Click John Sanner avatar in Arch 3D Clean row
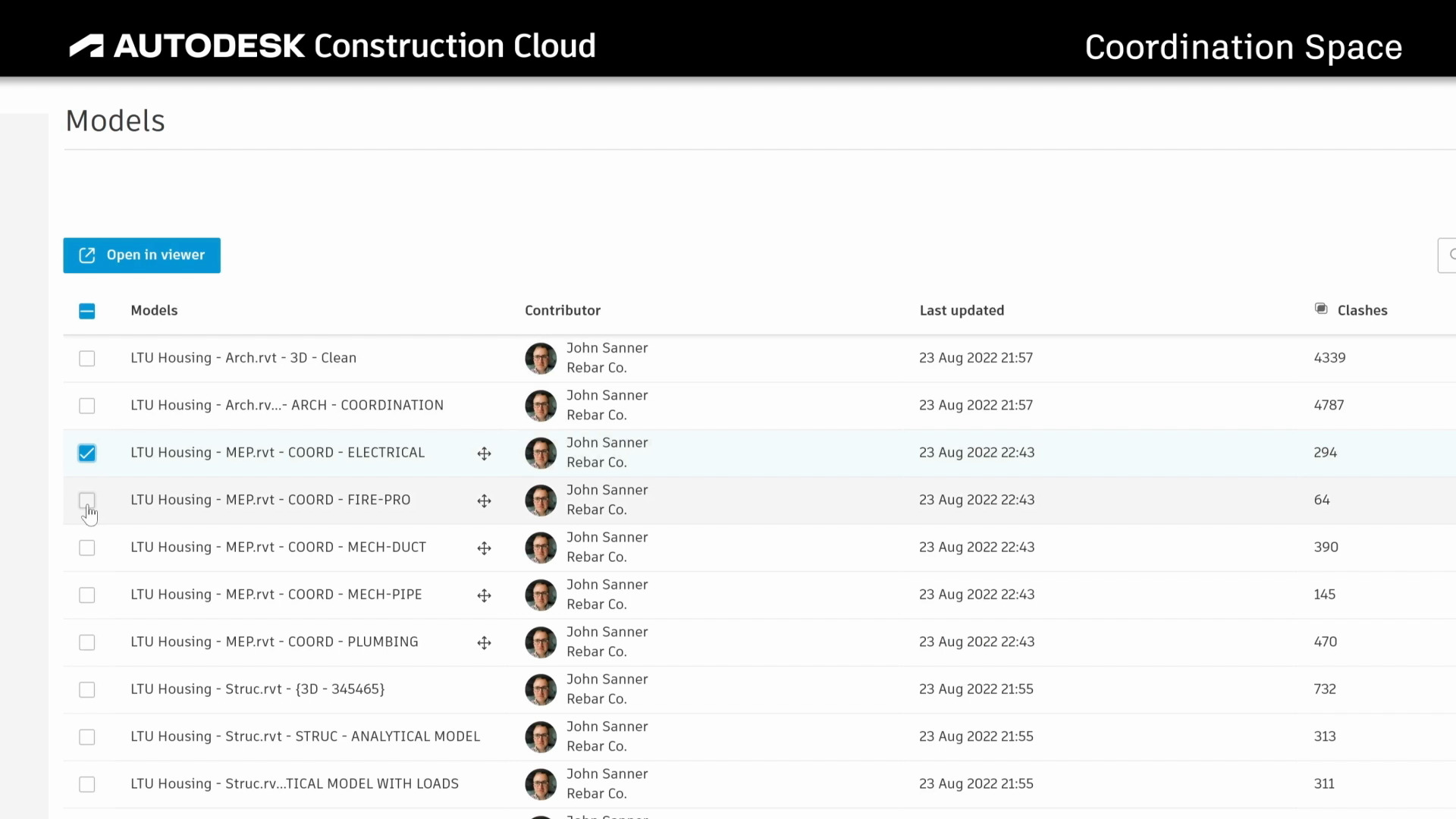This screenshot has width=1456, height=819. (x=541, y=358)
